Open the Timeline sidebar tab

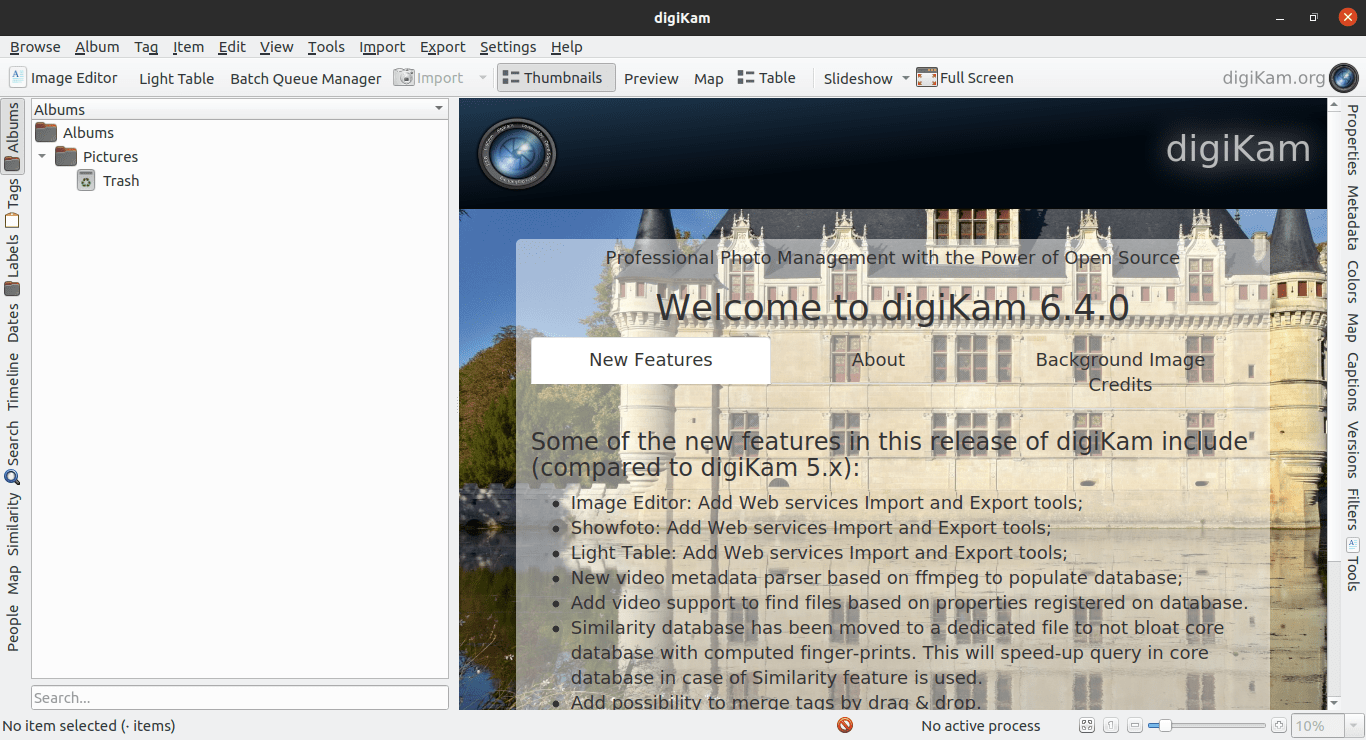point(13,381)
